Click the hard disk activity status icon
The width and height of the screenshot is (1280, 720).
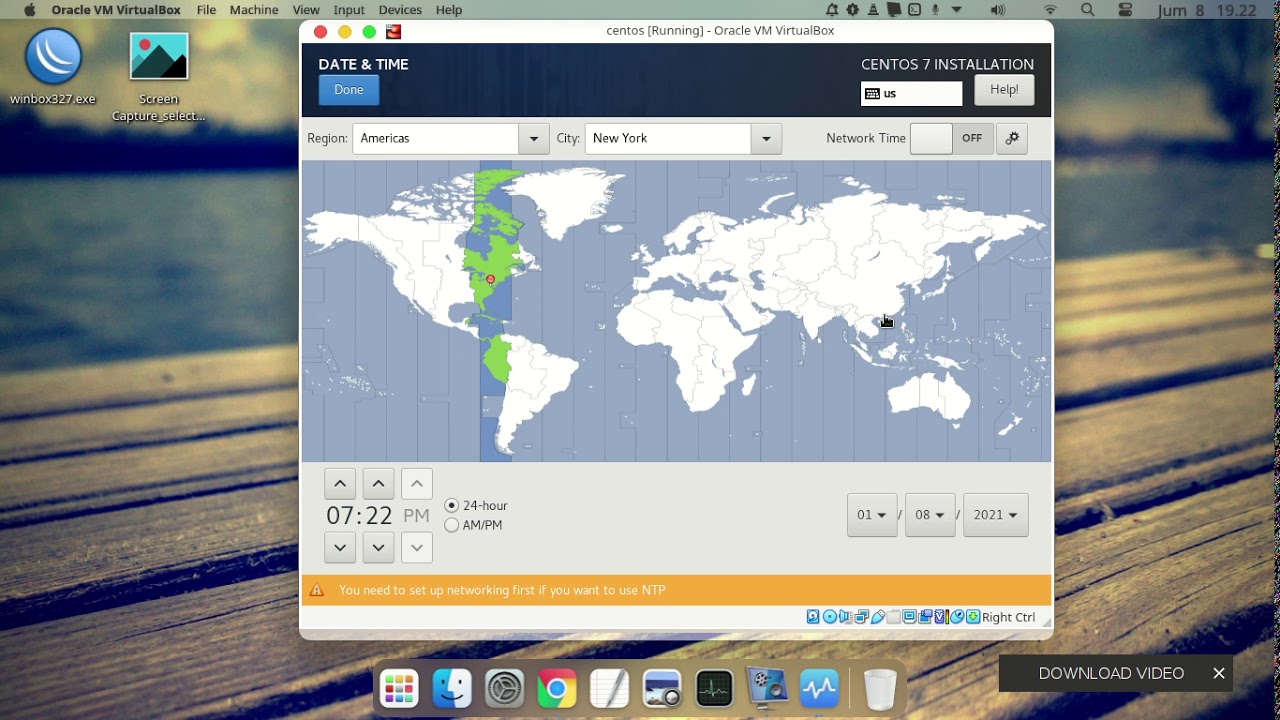click(813, 617)
